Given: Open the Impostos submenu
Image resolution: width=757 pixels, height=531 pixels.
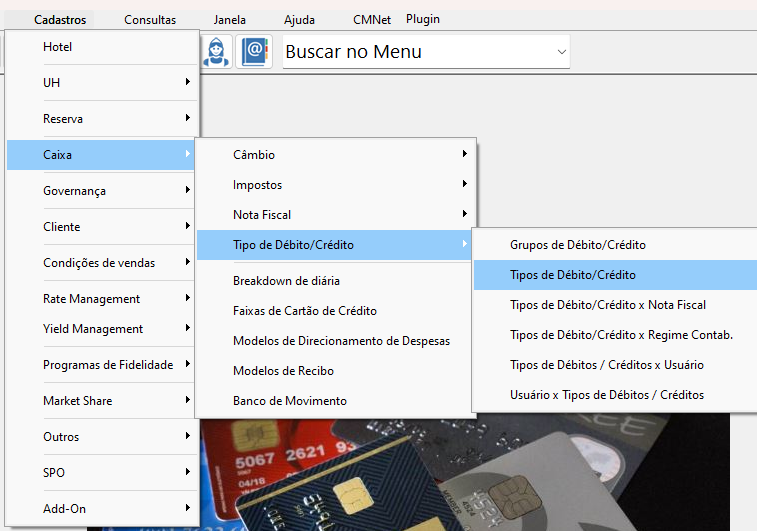Looking at the screenshot, I should tap(336, 185).
